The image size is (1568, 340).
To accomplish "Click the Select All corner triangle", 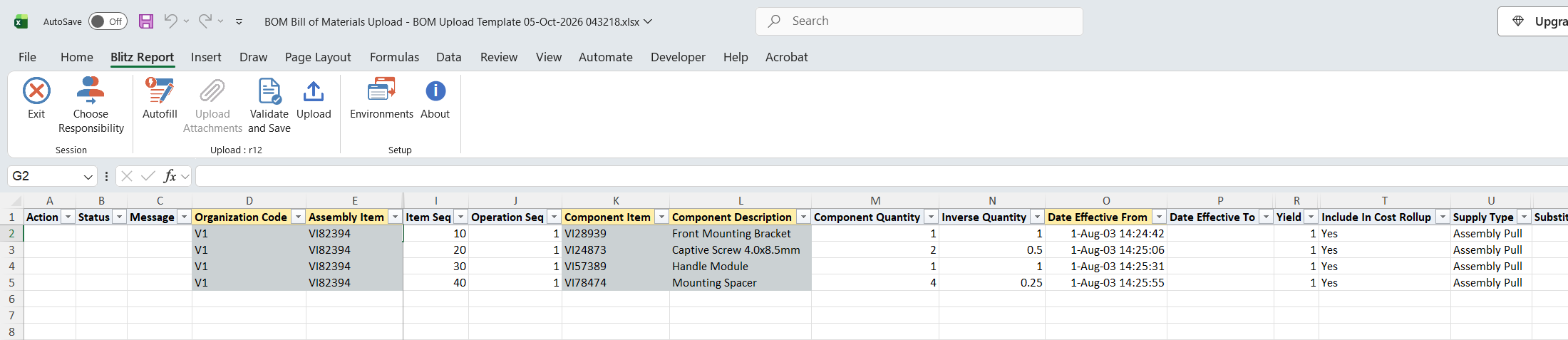I will pos(16,201).
